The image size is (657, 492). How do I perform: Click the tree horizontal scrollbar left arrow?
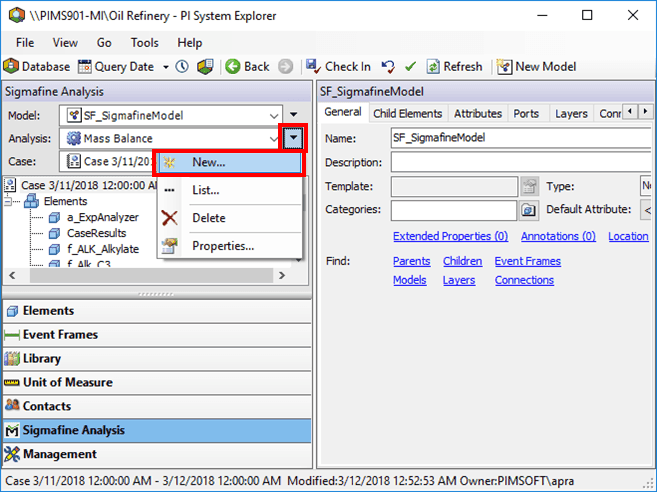[x=12, y=275]
